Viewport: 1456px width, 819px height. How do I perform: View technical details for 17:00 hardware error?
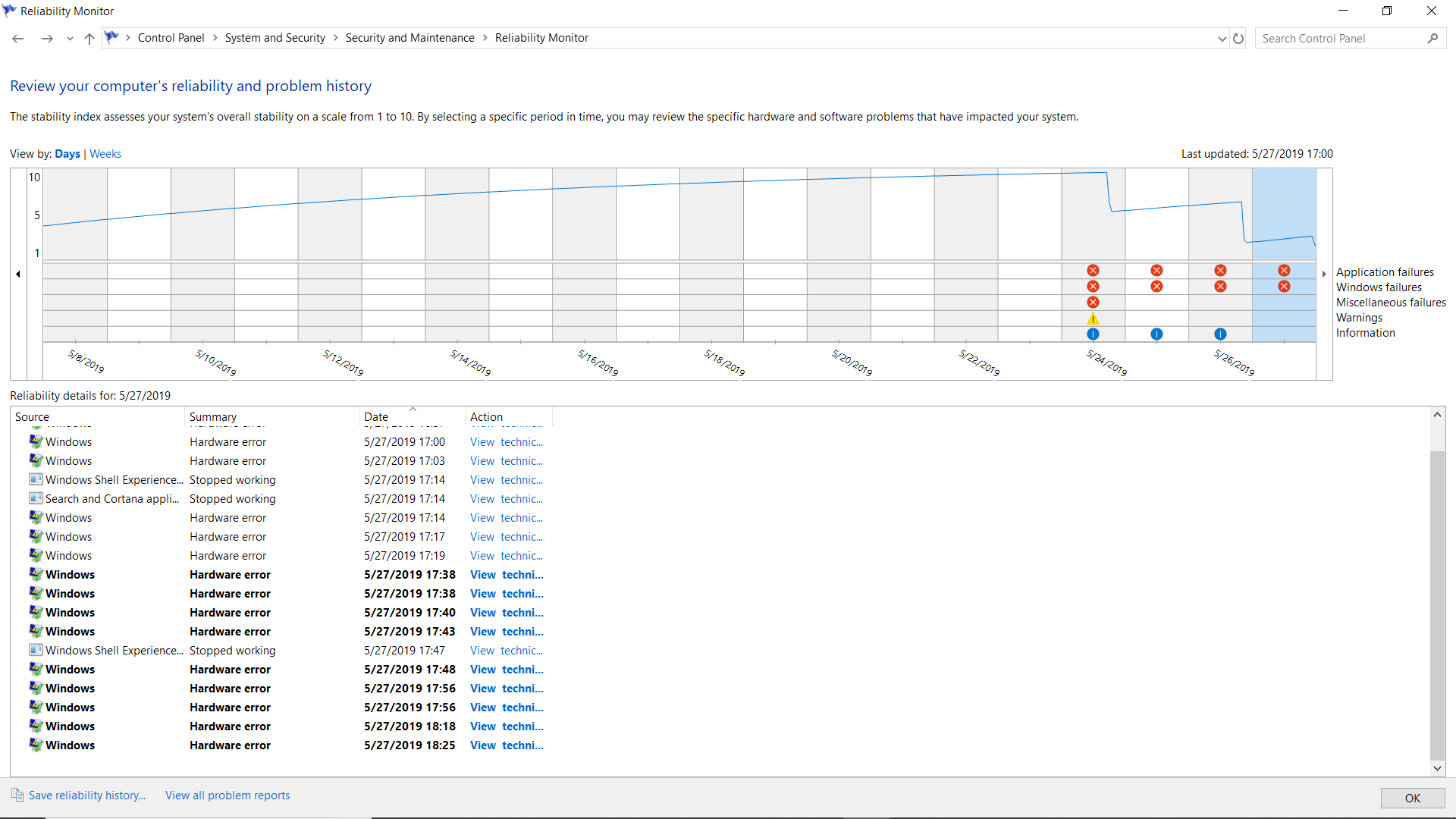coord(507,442)
